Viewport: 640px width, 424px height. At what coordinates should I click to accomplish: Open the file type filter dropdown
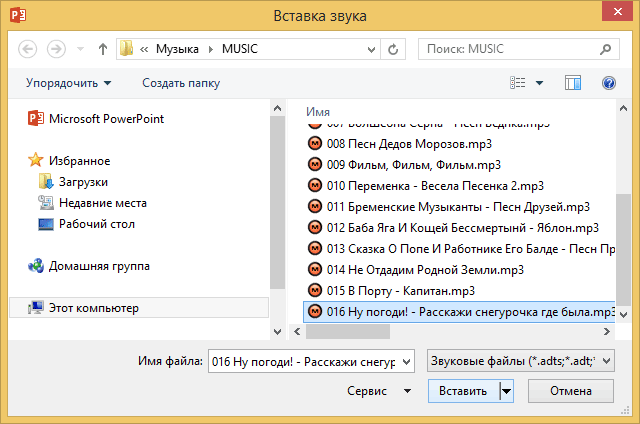click(x=520, y=361)
